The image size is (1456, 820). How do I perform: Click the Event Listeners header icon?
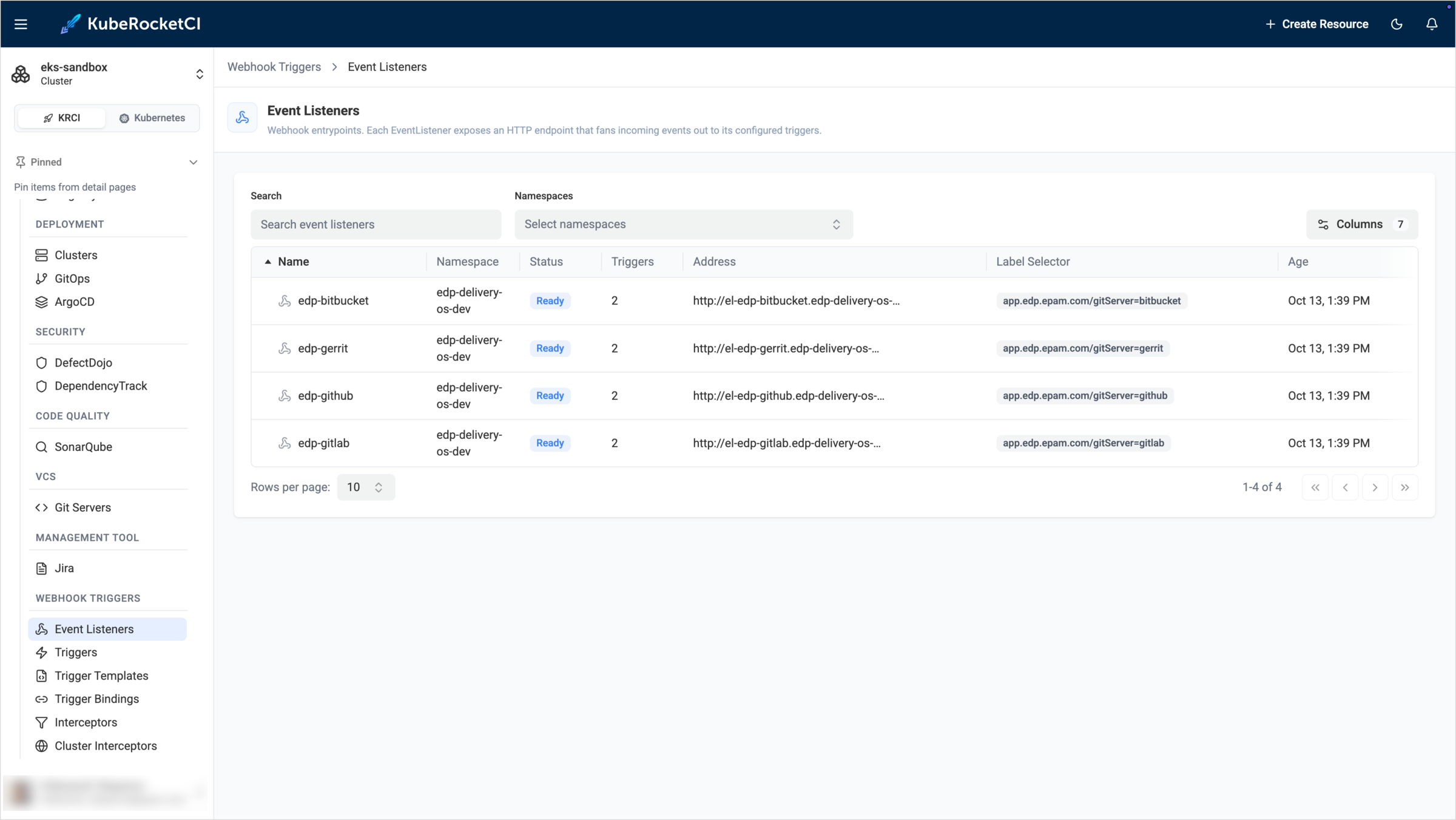click(242, 118)
